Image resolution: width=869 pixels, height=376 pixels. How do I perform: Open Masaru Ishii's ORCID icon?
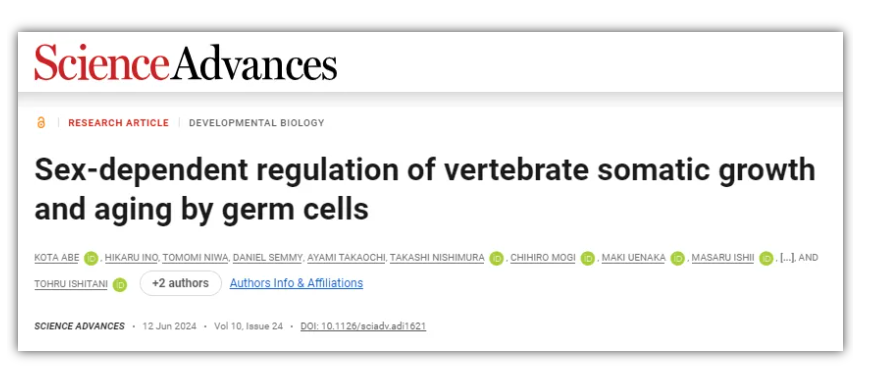766,258
